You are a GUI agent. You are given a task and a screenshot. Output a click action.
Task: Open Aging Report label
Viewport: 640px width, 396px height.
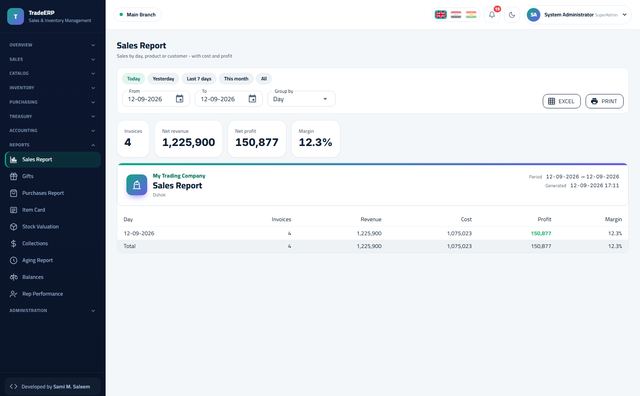(37, 260)
